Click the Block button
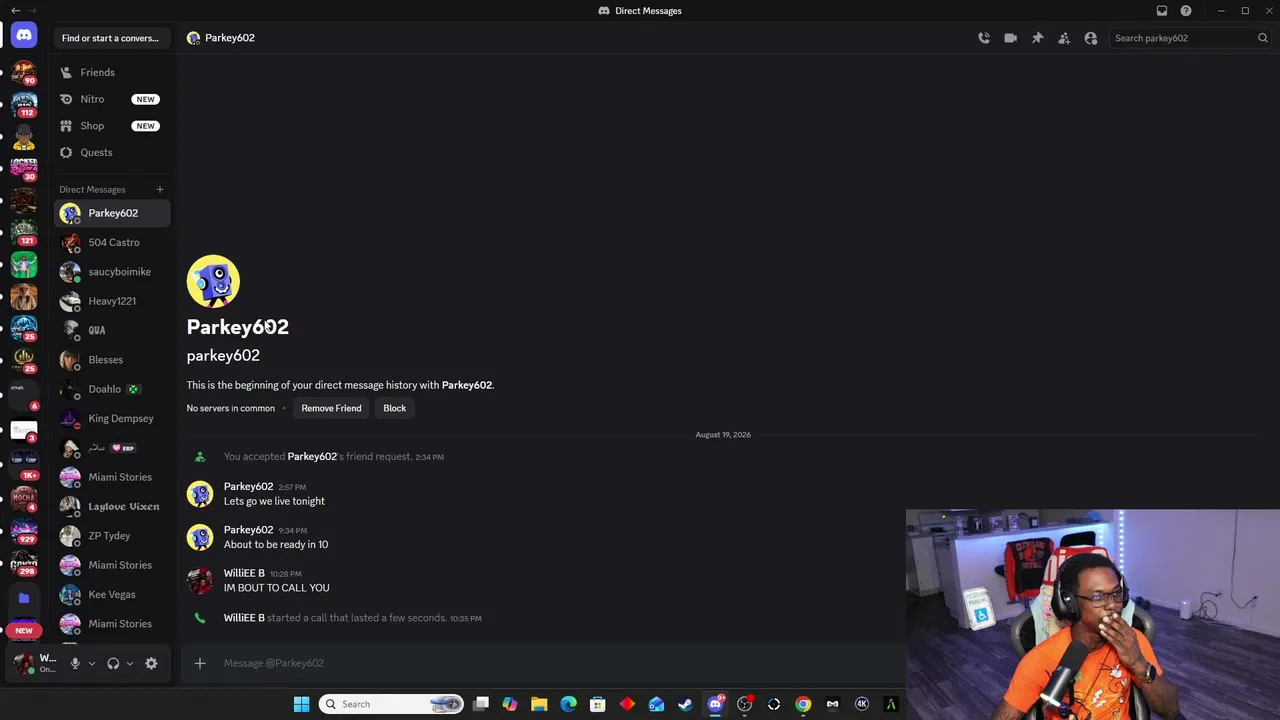Screen dimensions: 1280x720 [394, 408]
